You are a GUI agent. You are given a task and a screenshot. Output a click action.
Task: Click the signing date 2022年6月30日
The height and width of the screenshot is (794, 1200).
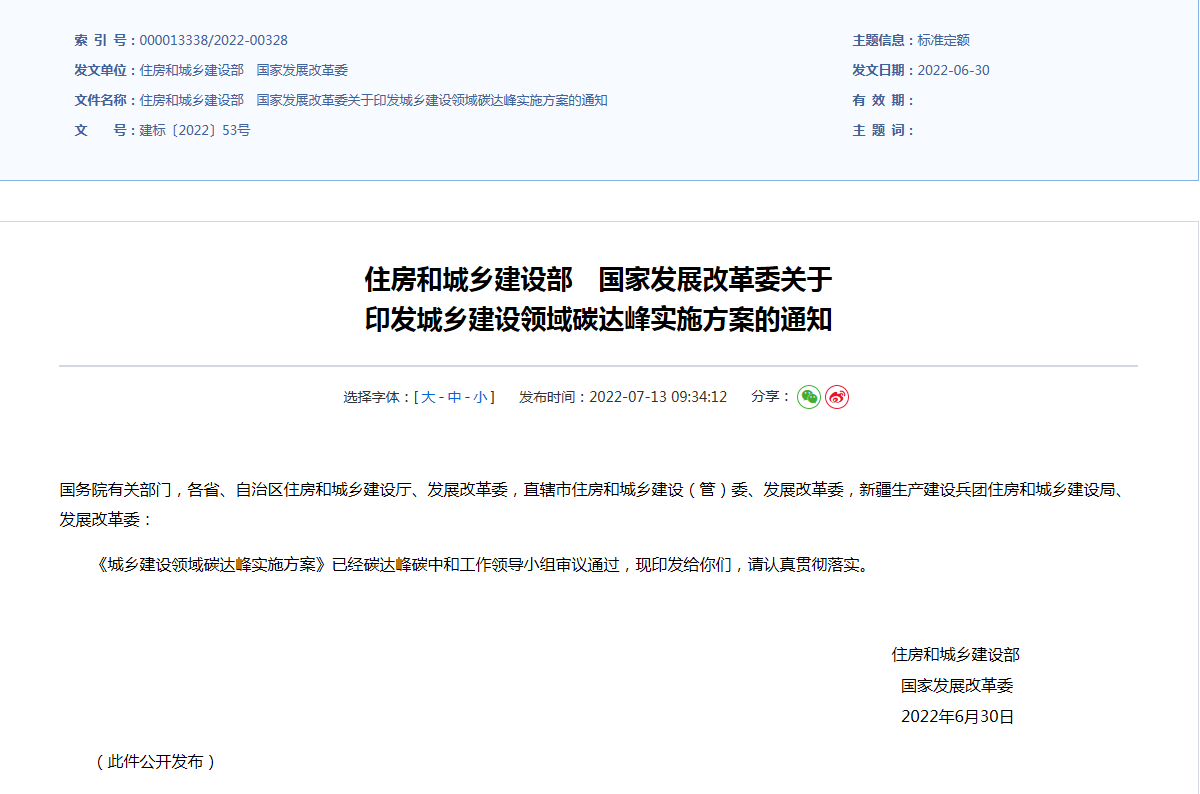(x=957, y=717)
